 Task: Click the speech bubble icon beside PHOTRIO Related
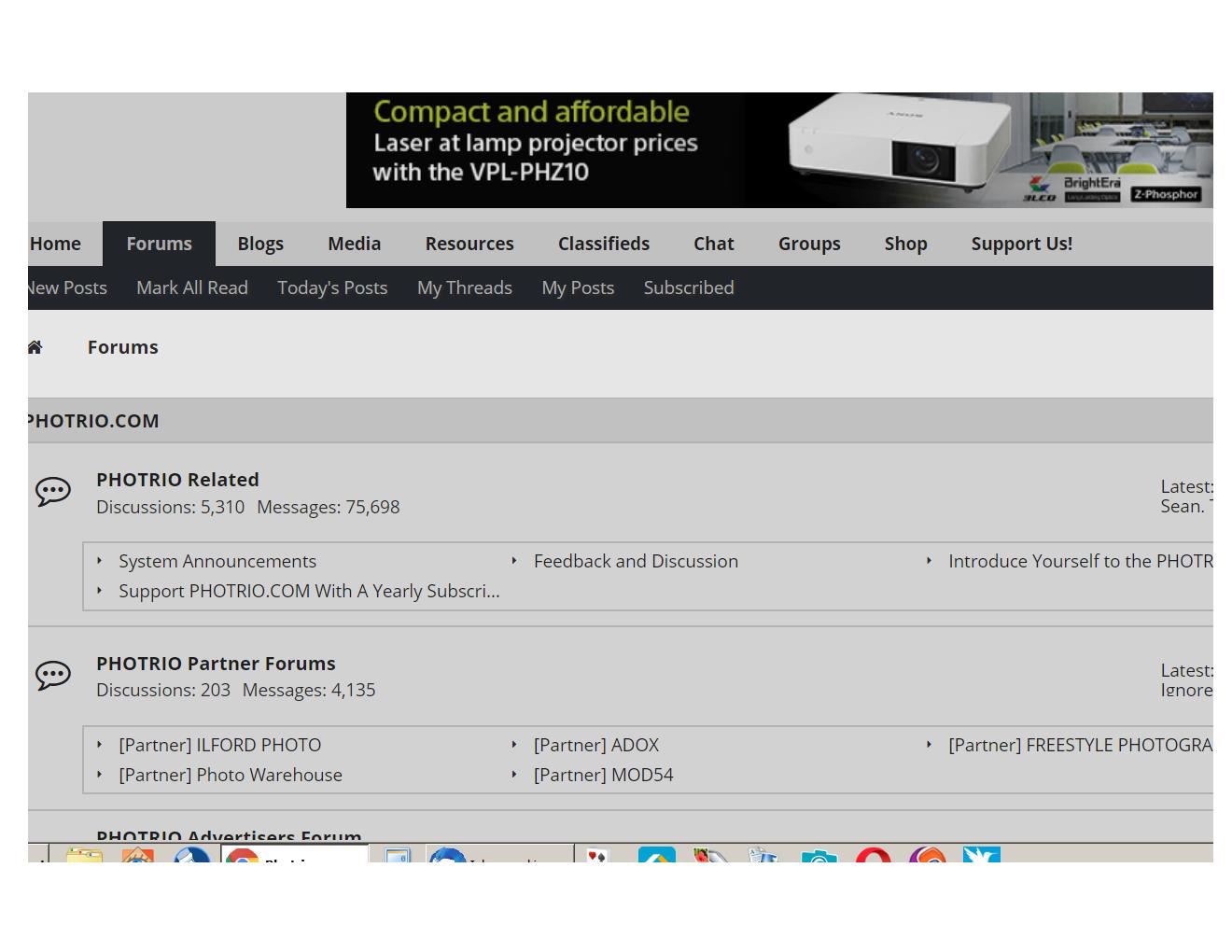pyautogui.click(x=53, y=491)
